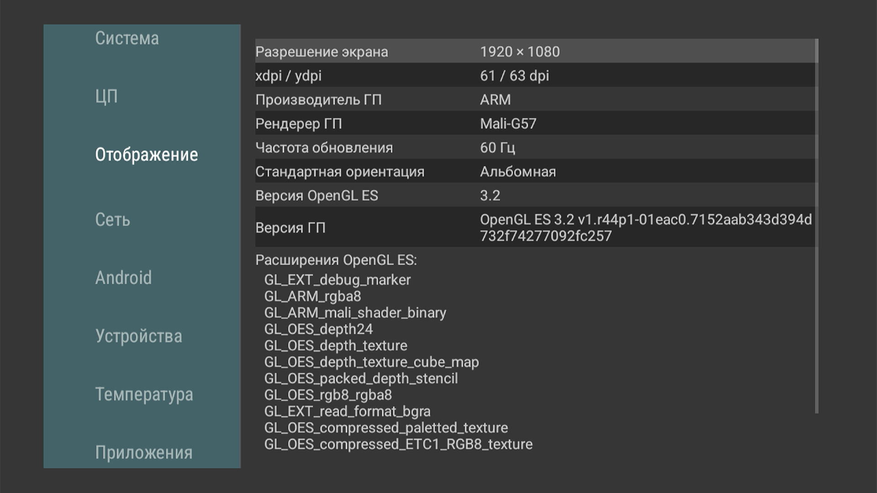Click the Производитель ГП row
Screen dimensions: 877x493
tap(535, 100)
